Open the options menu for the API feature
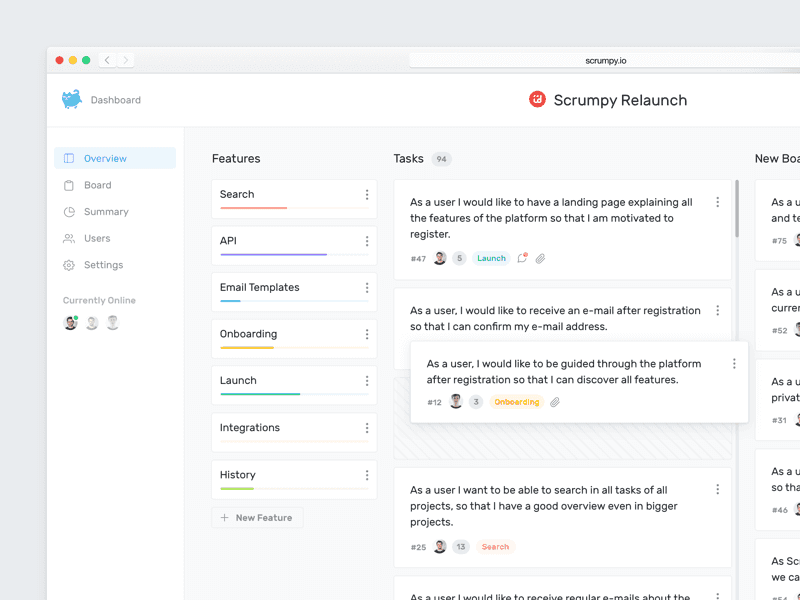Viewport: 800px width, 600px height. click(x=366, y=241)
